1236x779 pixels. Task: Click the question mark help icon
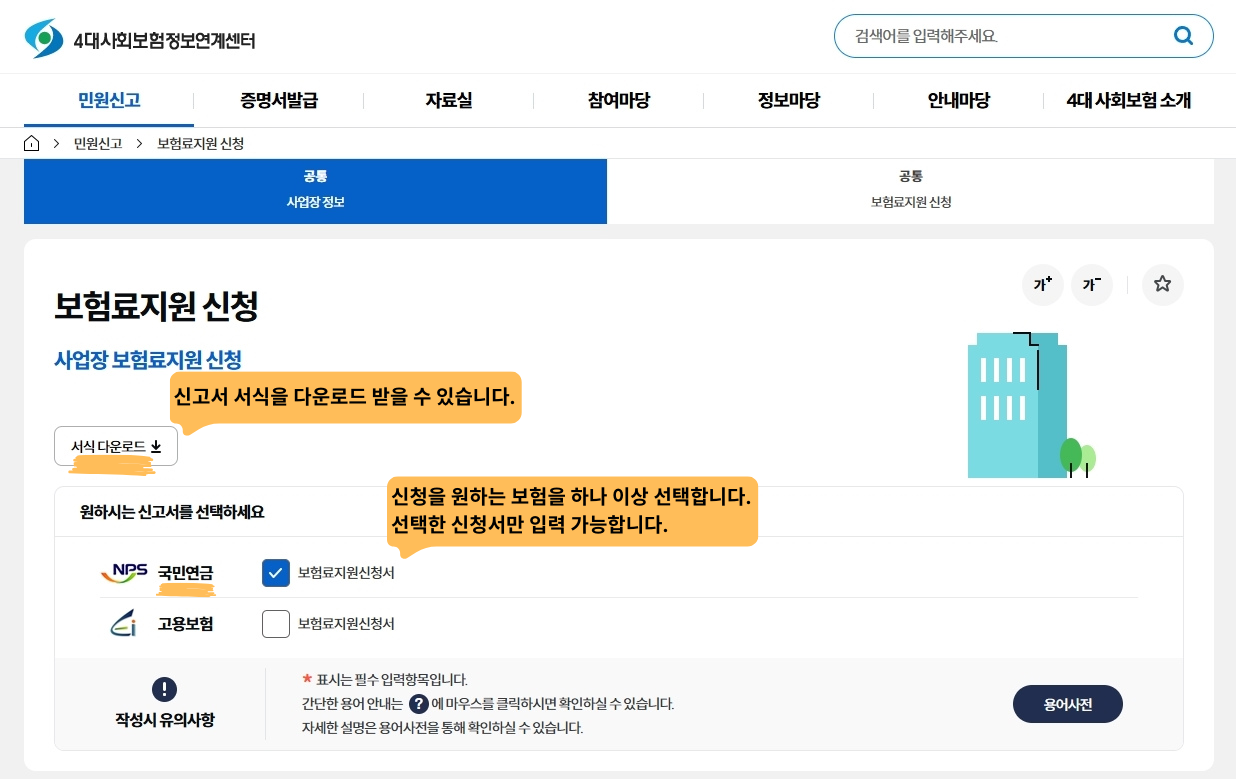[x=419, y=703]
